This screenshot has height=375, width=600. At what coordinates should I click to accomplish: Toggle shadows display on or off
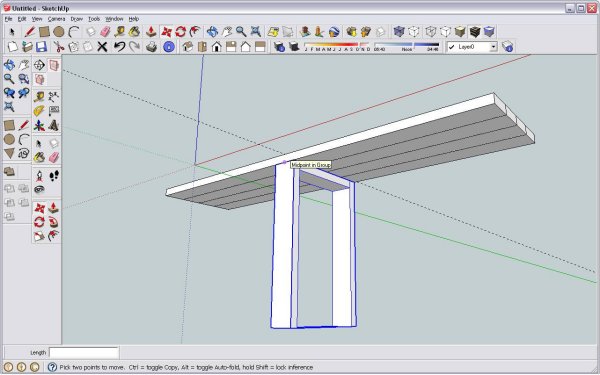294,47
